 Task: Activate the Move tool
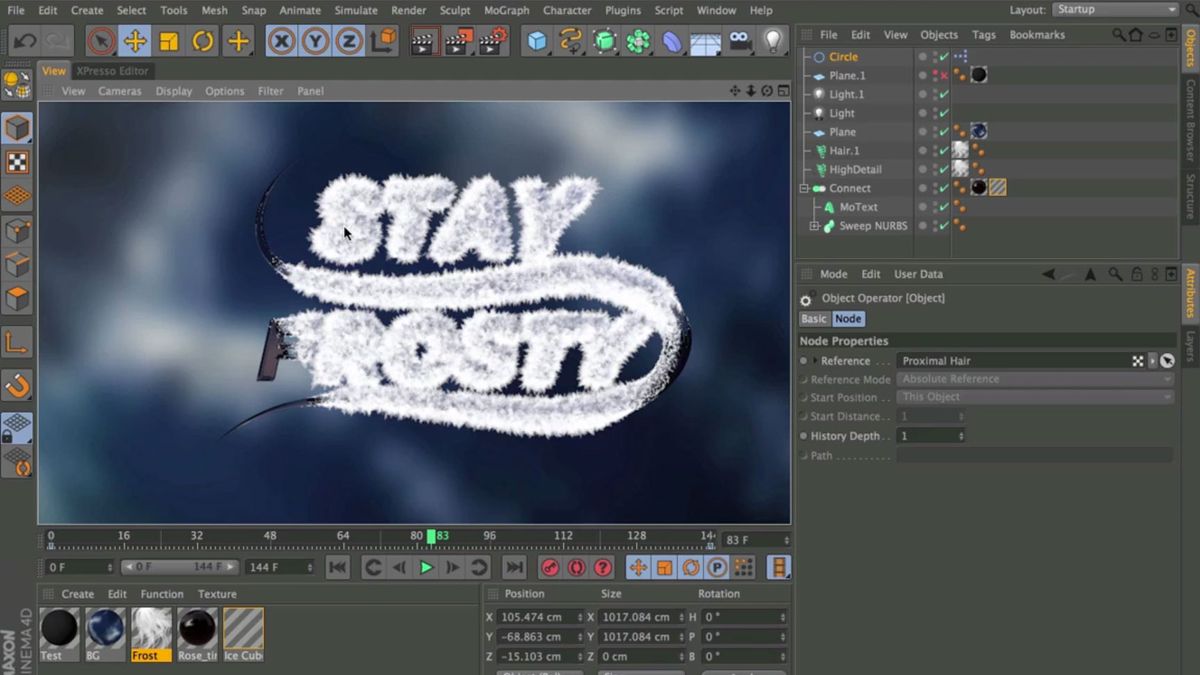coord(135,41)
